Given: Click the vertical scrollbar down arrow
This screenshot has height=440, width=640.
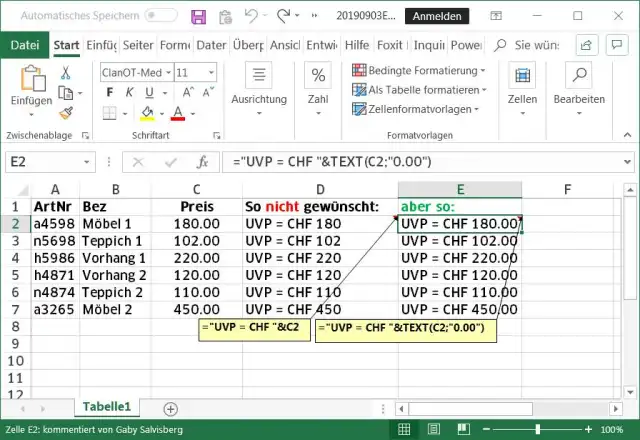Looking at the screenshot, I should tap(630, 392).
